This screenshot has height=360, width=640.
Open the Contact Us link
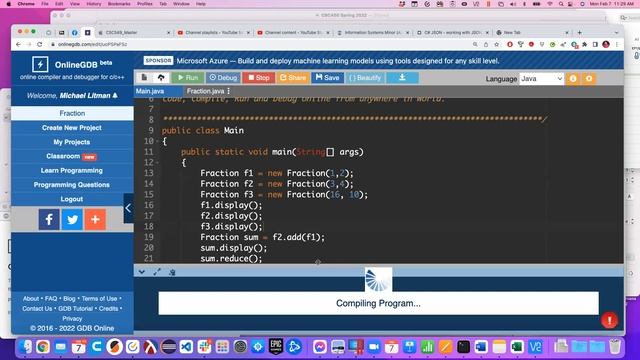[37, 309]
